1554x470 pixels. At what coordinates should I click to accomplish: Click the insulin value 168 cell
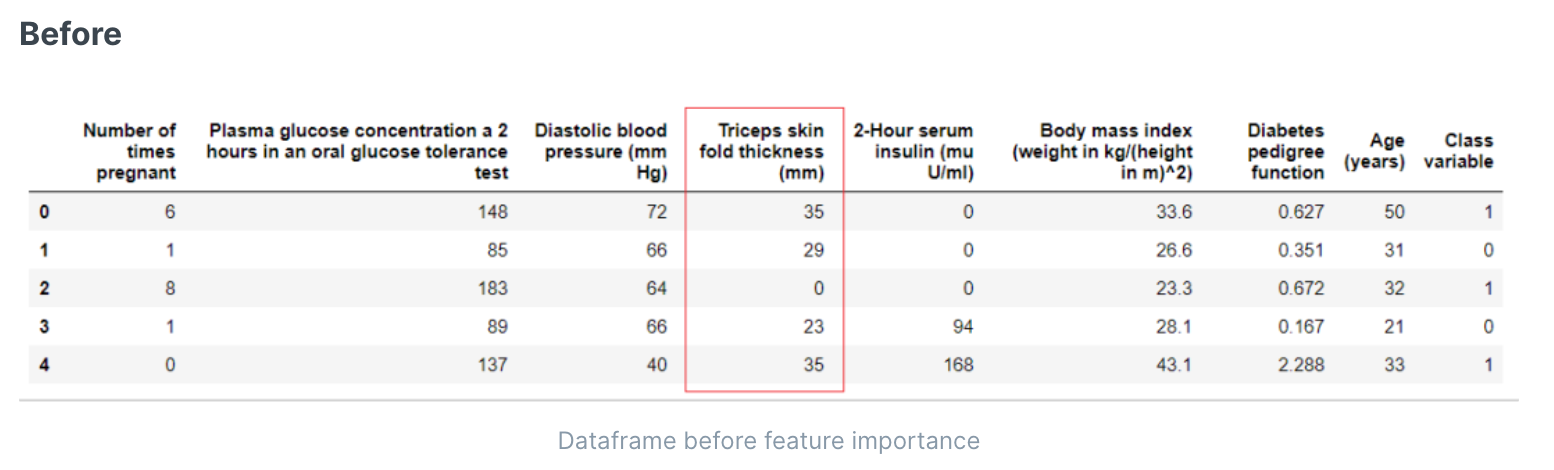point(957,365)
